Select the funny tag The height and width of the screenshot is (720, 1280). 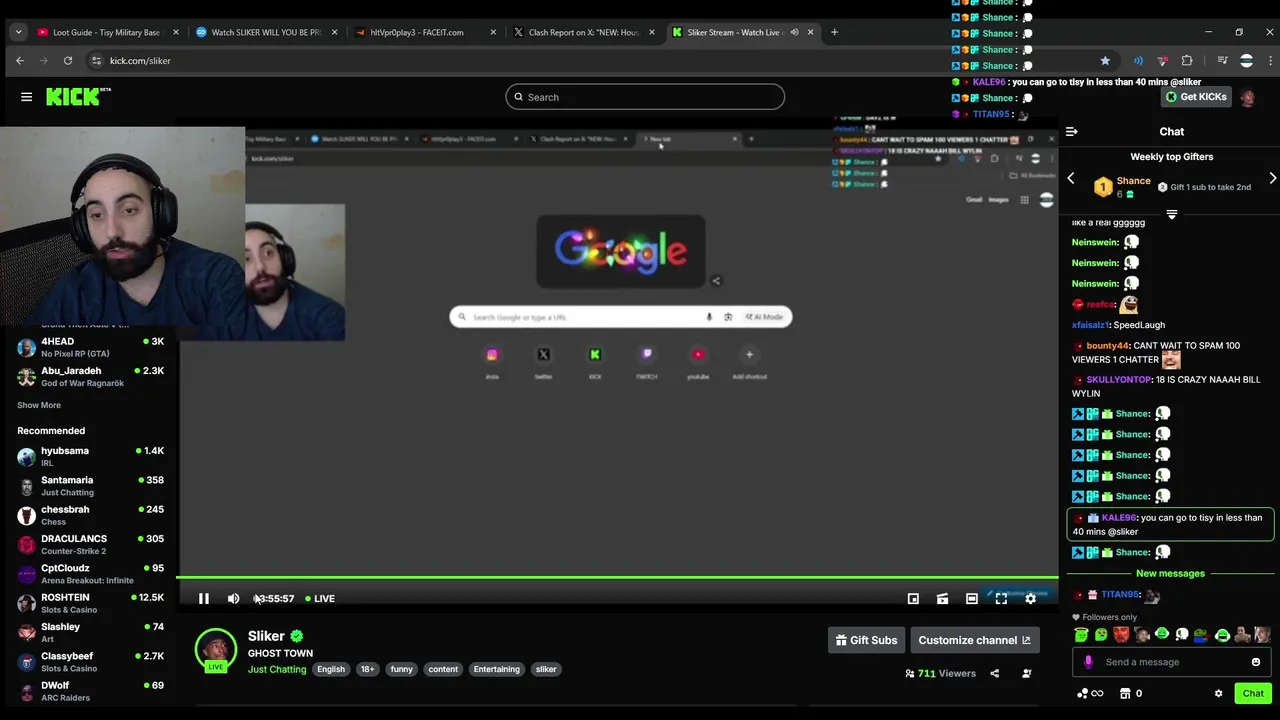coord(402,669)
